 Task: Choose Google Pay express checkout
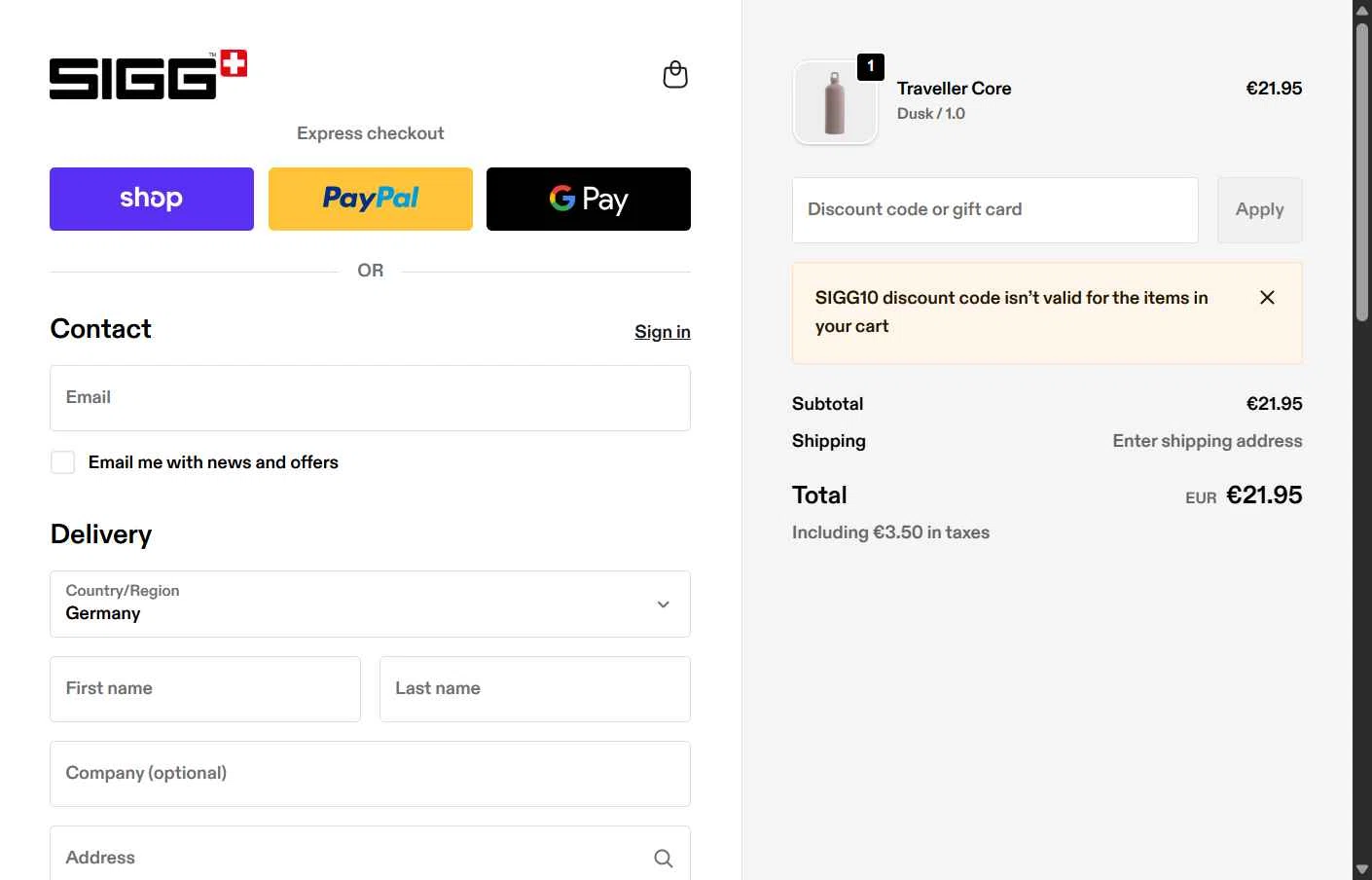(589, 199)
